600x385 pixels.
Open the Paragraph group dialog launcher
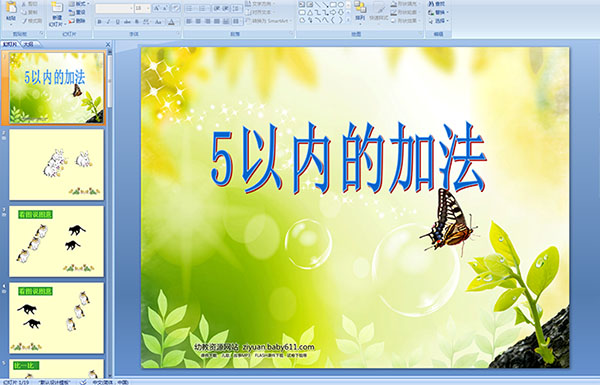(291, 34)
